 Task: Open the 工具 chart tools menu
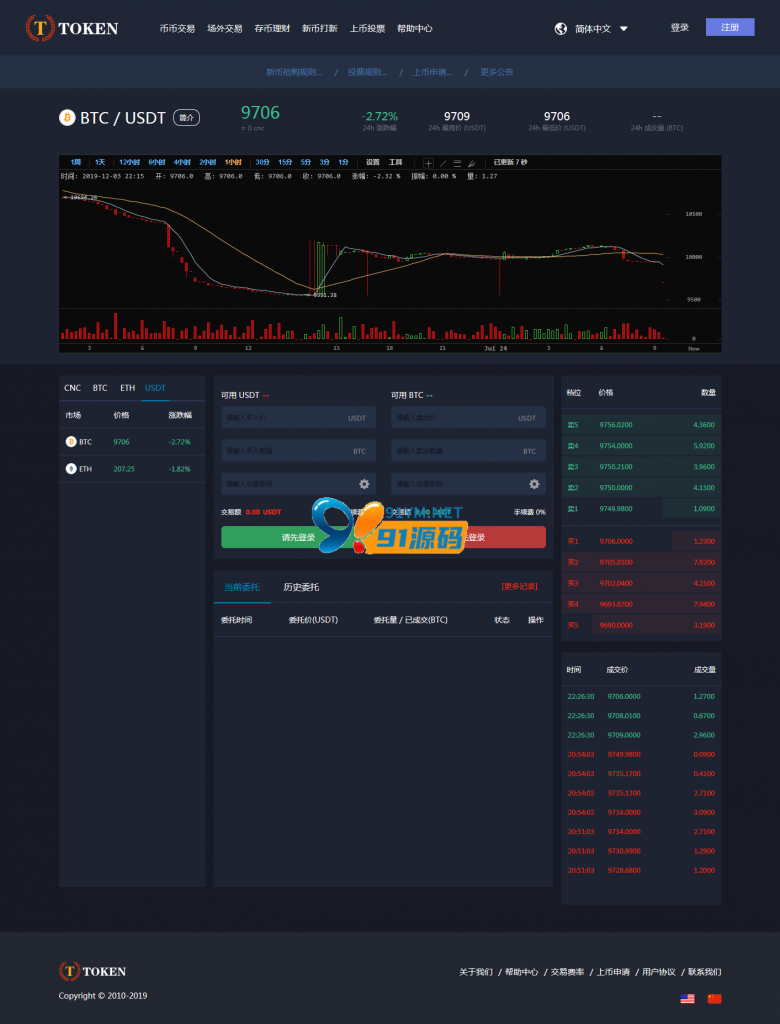tap(395, 162)
